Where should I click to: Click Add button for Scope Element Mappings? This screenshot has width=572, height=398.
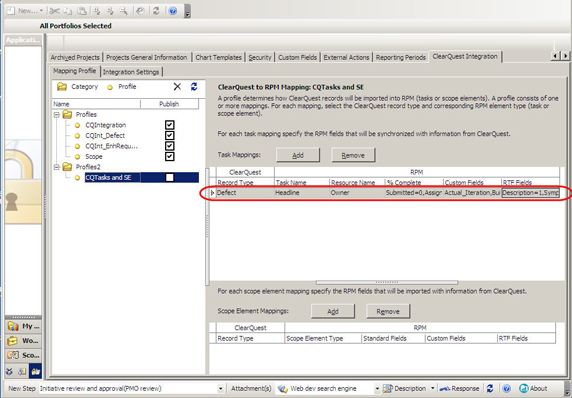pos(333,311)
